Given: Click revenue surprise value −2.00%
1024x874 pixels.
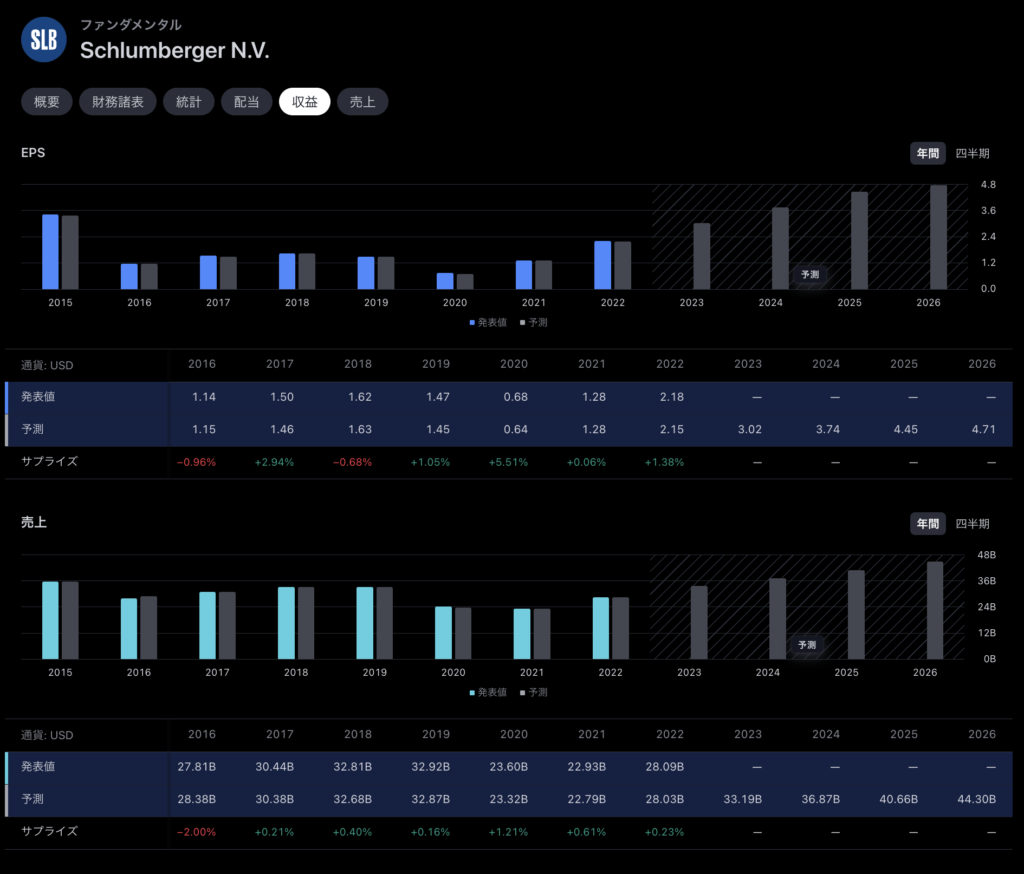Looking at the screenshot, I should pyautogui.click(x=197, y=832).
